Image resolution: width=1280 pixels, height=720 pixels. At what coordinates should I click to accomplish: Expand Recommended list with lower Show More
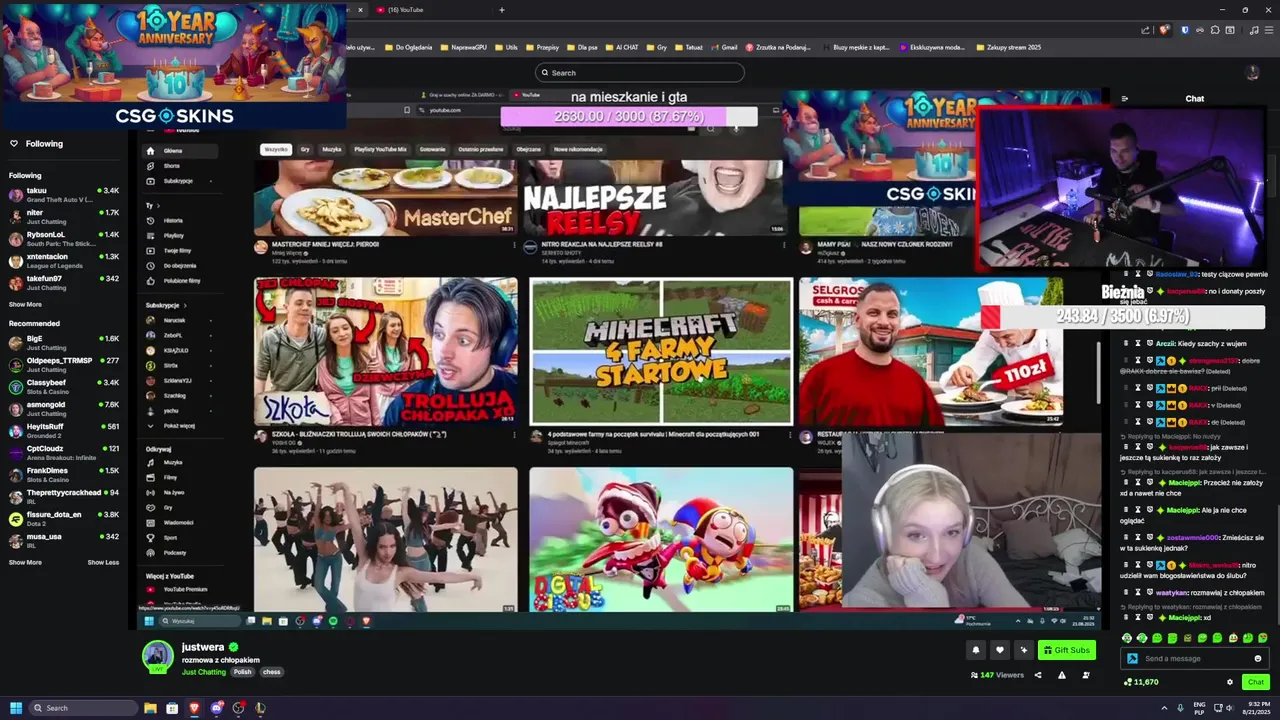(x=25, y=562)
